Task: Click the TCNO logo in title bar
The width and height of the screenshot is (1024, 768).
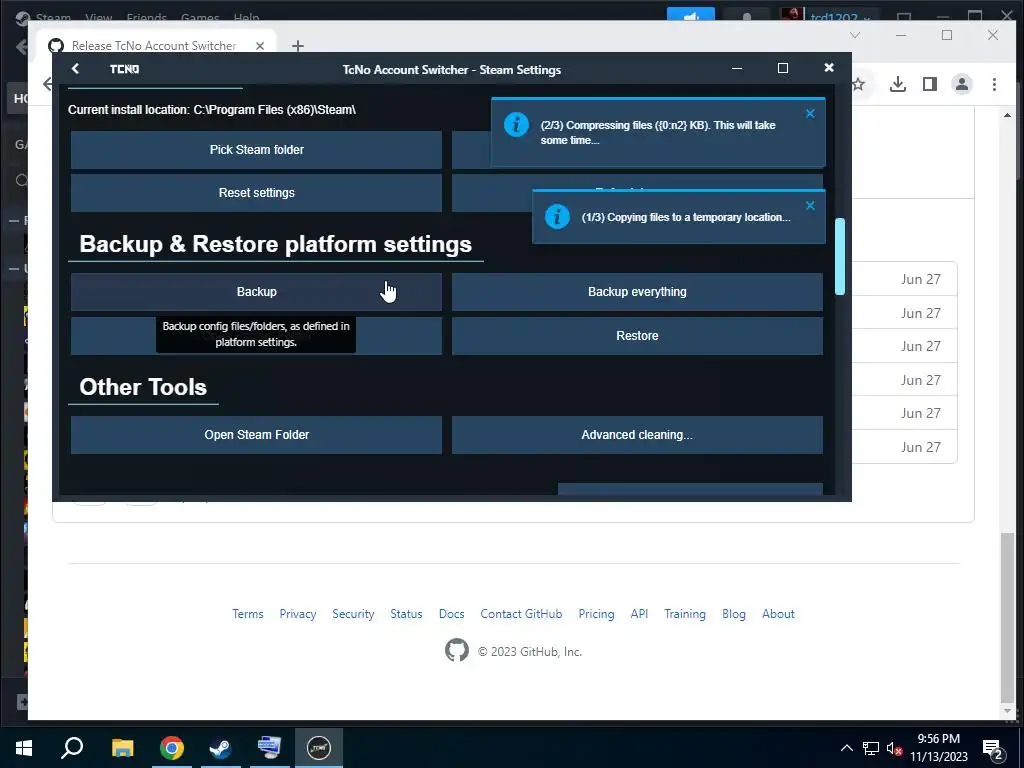Action: [124, 69]
